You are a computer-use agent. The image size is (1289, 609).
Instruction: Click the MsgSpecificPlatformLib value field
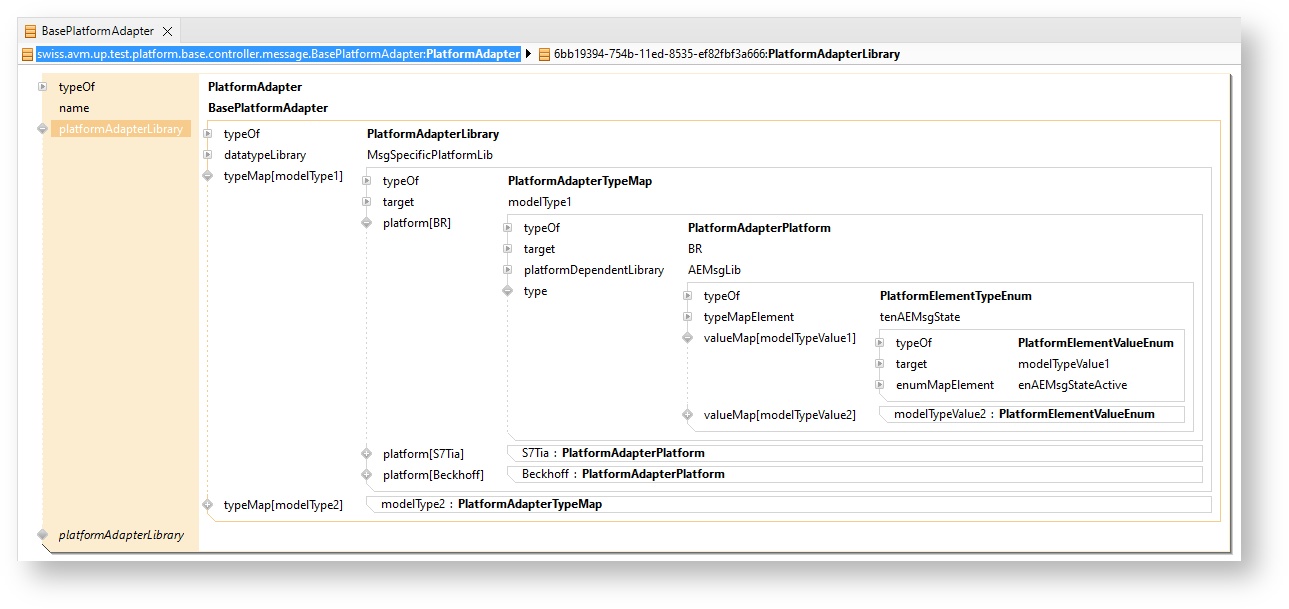429,155
